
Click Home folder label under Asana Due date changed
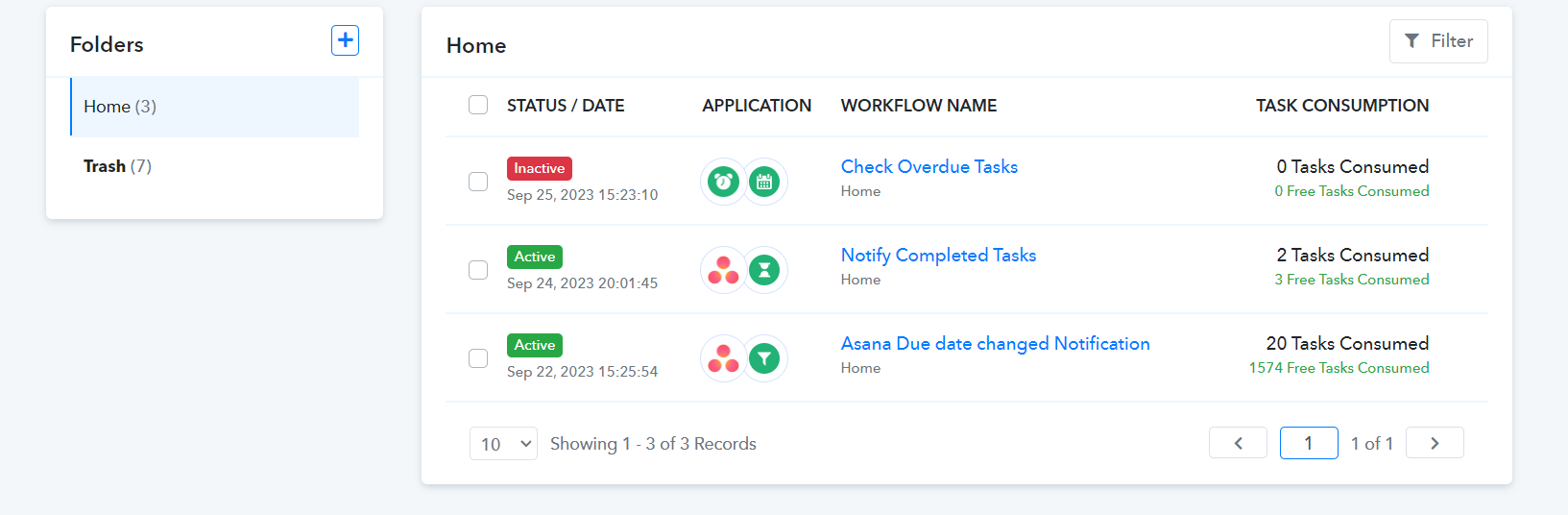(860, 368)
